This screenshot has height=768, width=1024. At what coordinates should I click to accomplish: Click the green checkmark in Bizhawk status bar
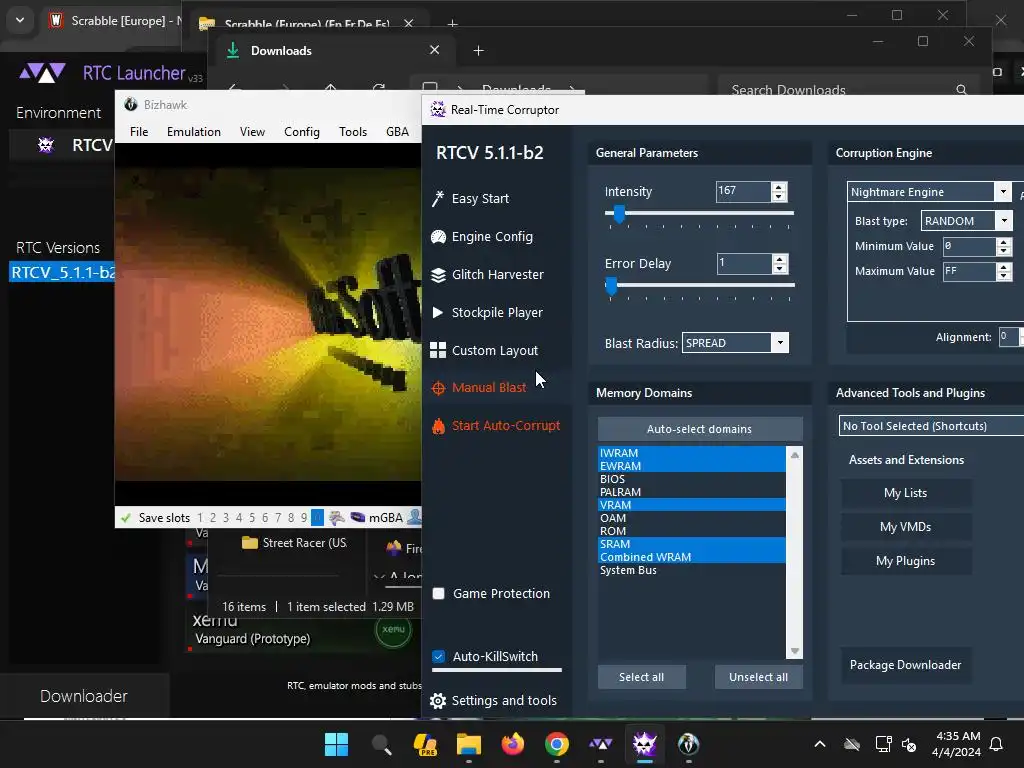coord(126,518)
